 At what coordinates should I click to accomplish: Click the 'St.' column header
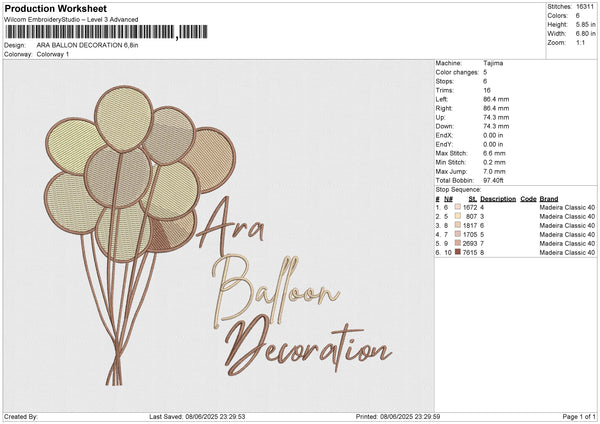(x=473, y=199)
